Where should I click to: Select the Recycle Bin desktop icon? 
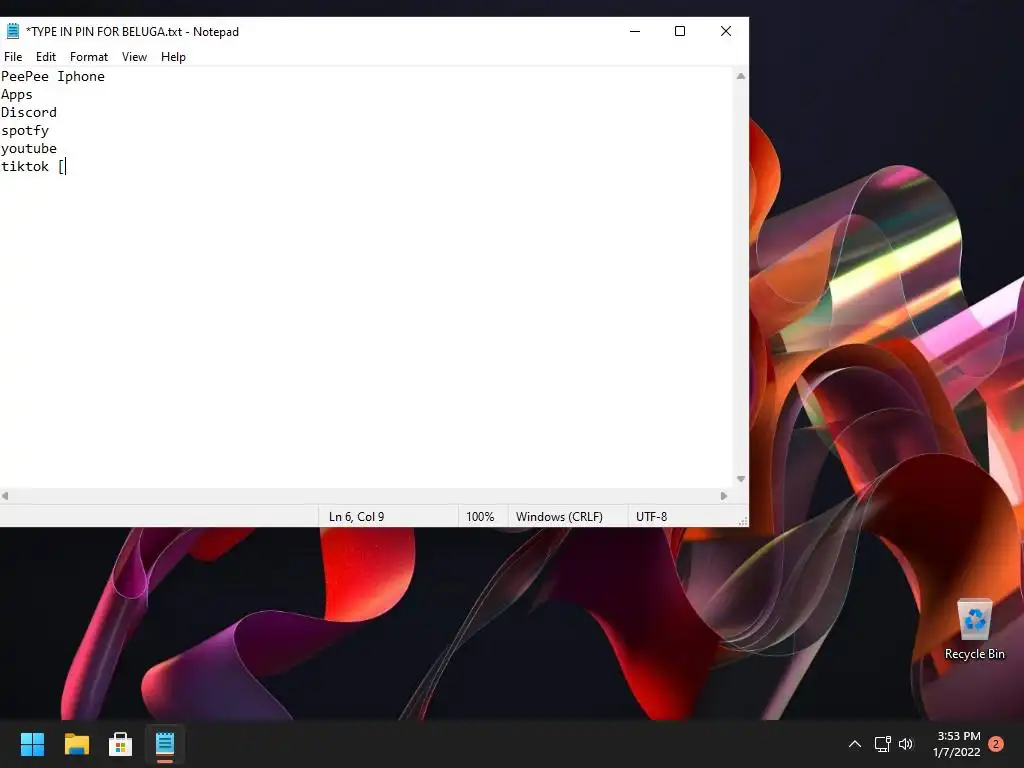pos(974,630)
